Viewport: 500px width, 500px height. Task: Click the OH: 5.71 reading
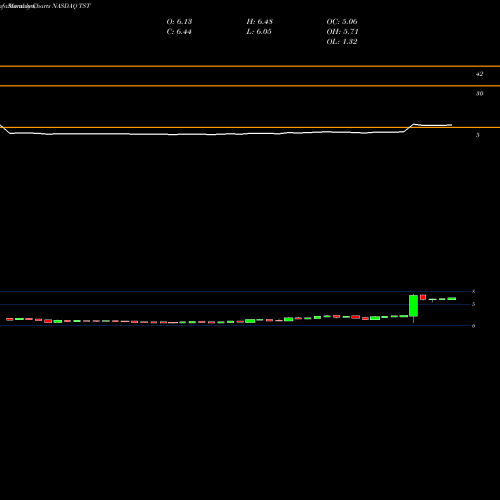(x=342, y=32)
